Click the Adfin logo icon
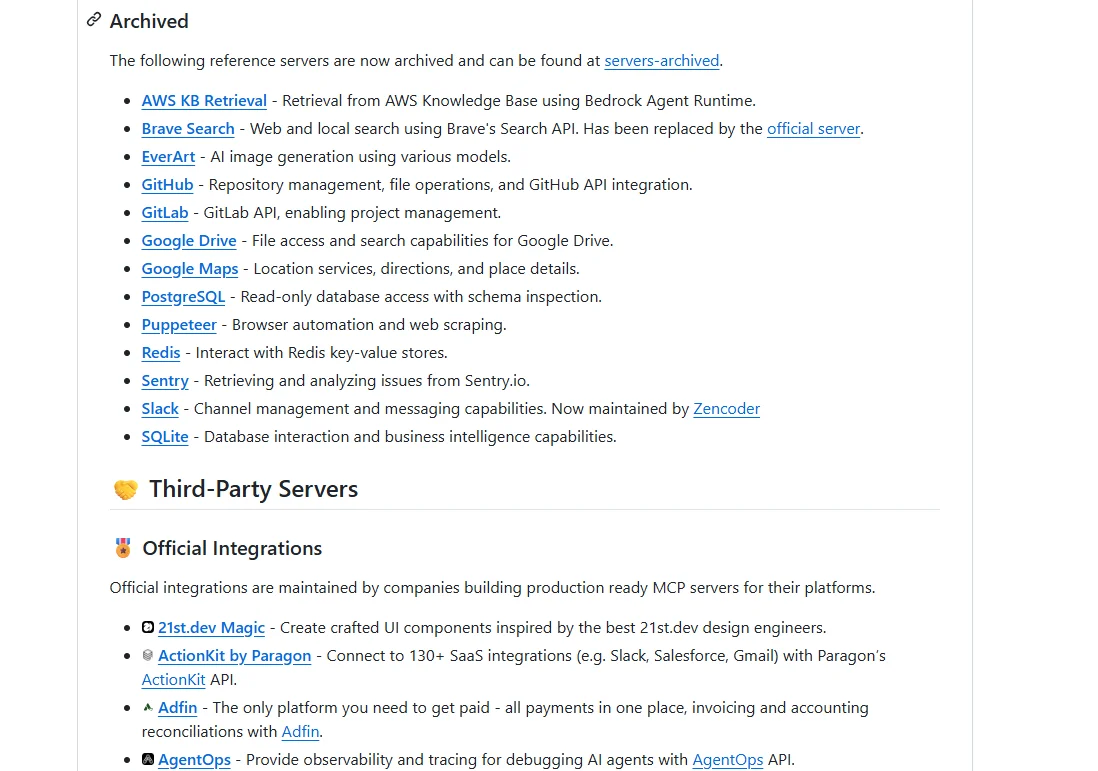The image size is (1098, 771). point(148,708)
